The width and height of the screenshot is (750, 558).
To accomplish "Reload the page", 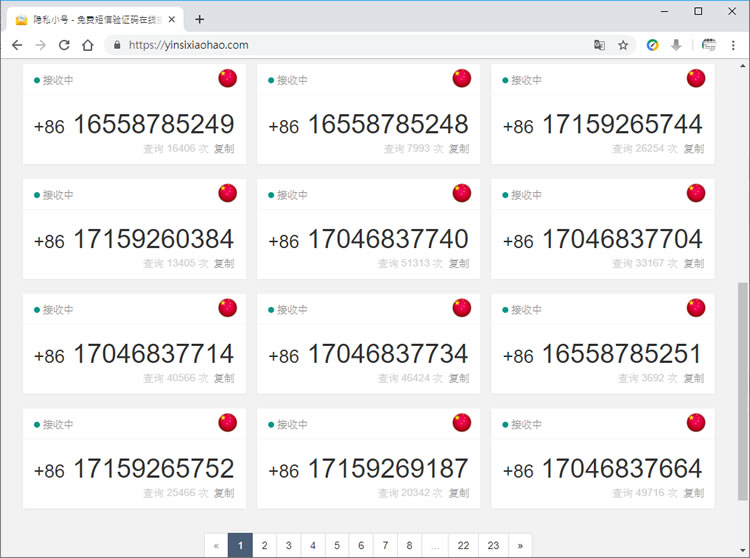I will click(64, 45).
